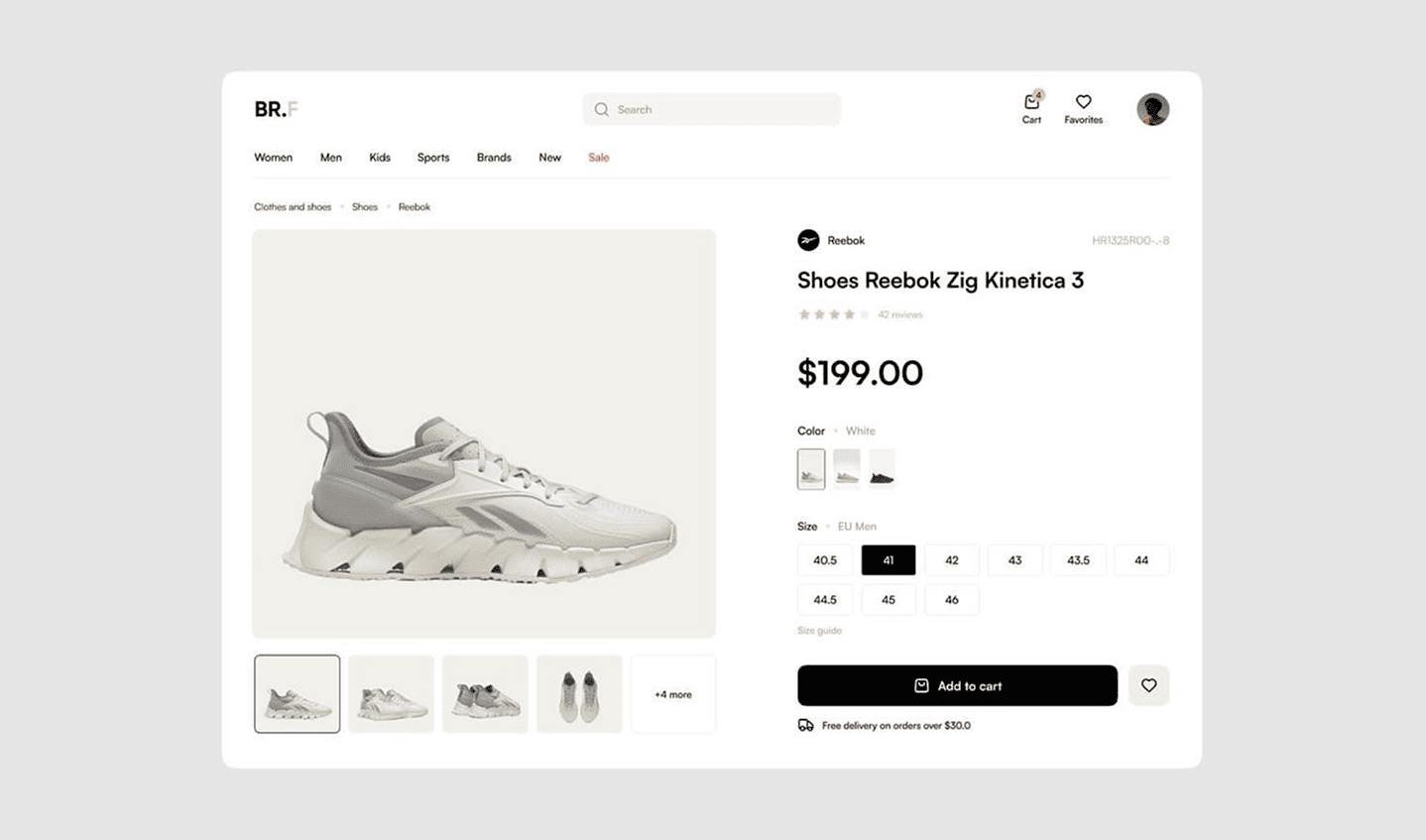Click the BR.F site logo

(276, 109)
